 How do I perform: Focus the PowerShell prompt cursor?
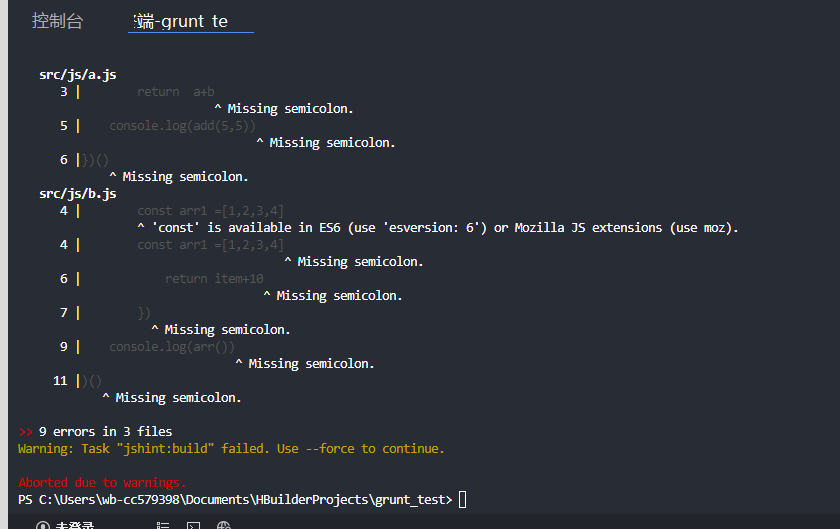[x=463, y=500]
